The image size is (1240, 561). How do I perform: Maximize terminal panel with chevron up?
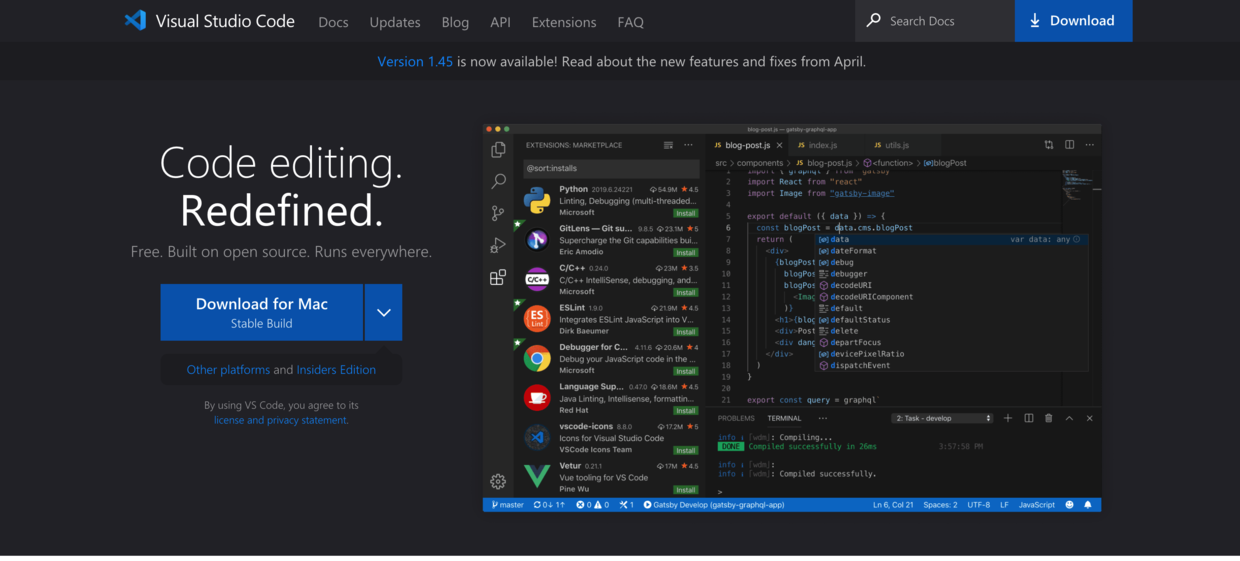pyautogui.click(x=1069, y=418)
